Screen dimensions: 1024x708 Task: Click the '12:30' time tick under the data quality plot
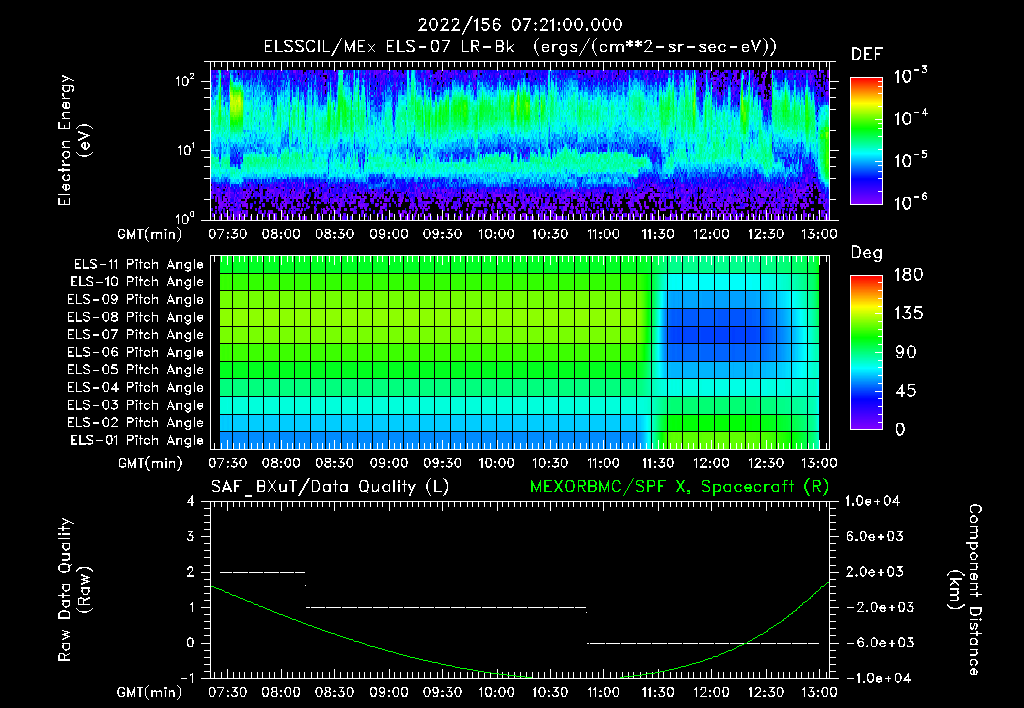tap(765, 693)
